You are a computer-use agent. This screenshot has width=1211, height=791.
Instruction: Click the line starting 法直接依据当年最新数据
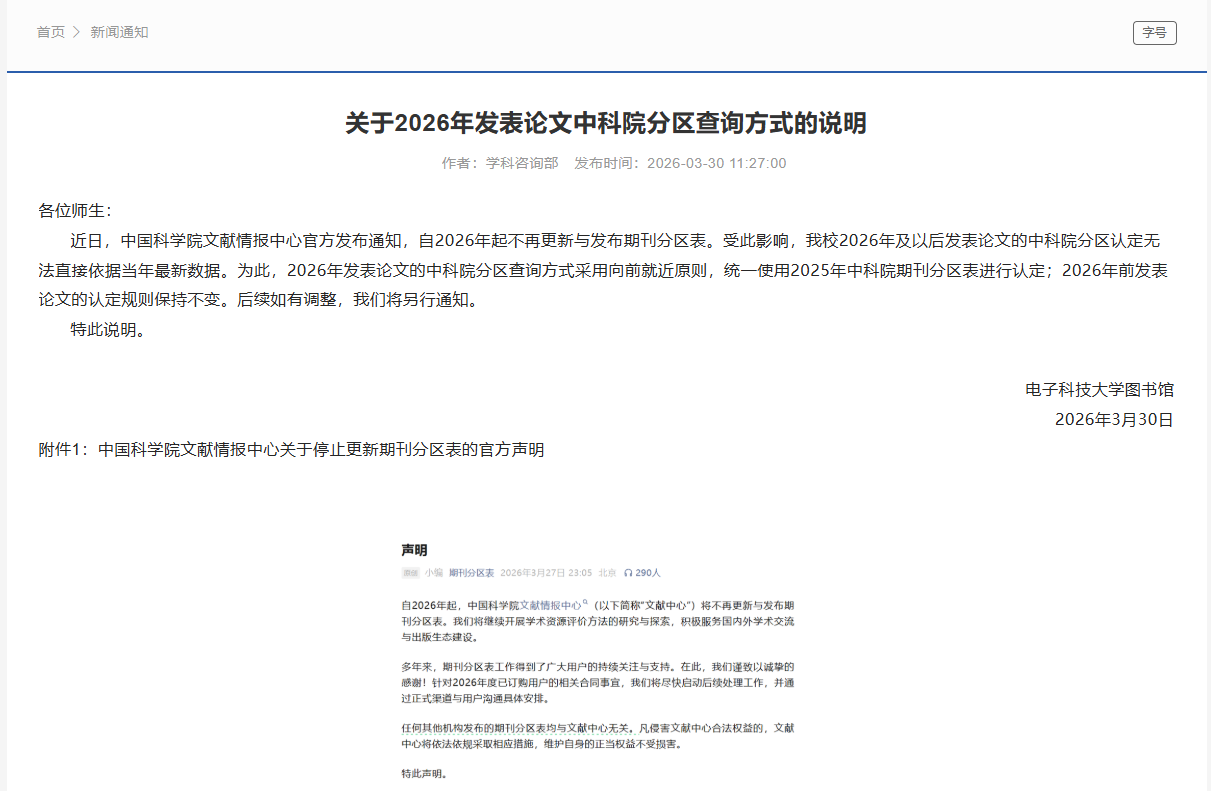click(604, 270)
